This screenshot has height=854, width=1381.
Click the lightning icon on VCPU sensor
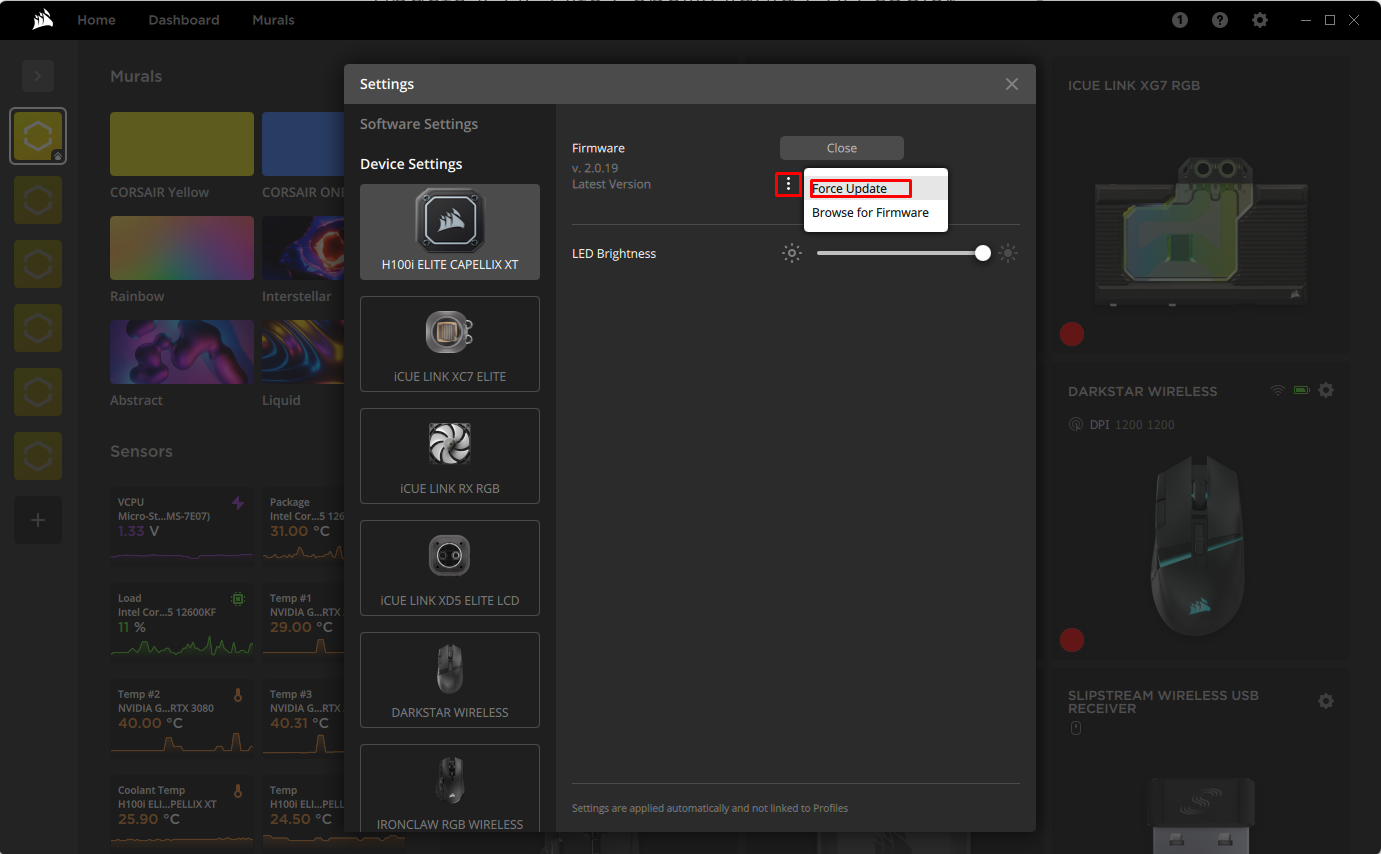(x=238, y=503)
